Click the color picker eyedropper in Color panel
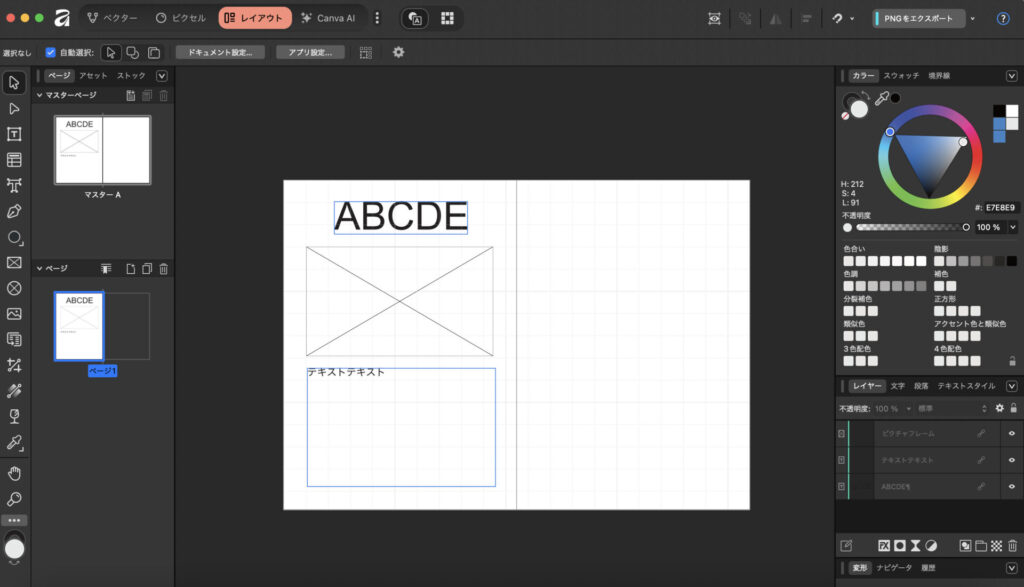Viewport: 1024px width, 587px height. pyautogui.click(x=881, y=99)
